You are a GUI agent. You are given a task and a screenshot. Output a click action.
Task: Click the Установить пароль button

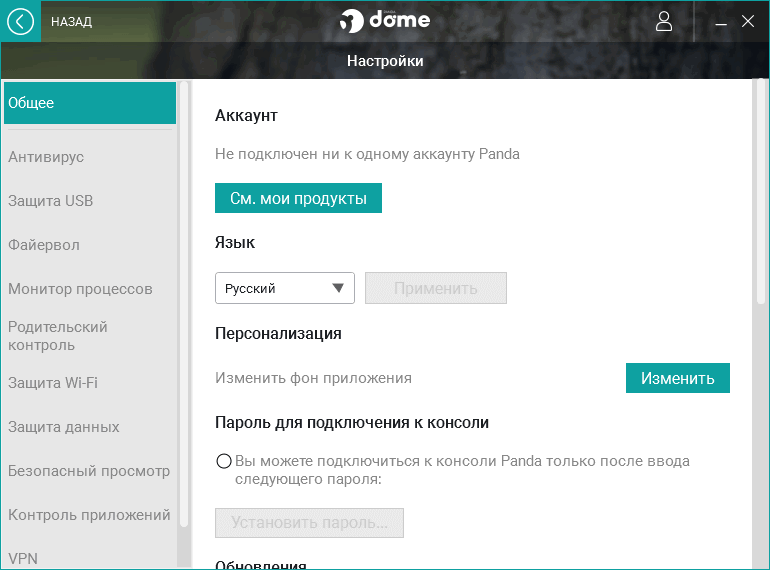point(309,523)
